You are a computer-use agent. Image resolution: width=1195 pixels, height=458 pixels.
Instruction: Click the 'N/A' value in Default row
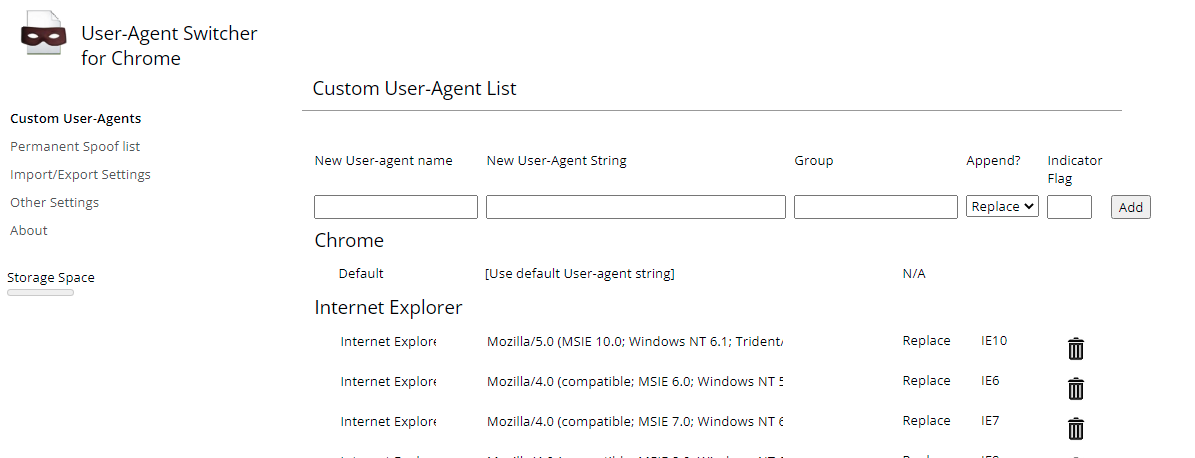(914, 274)
